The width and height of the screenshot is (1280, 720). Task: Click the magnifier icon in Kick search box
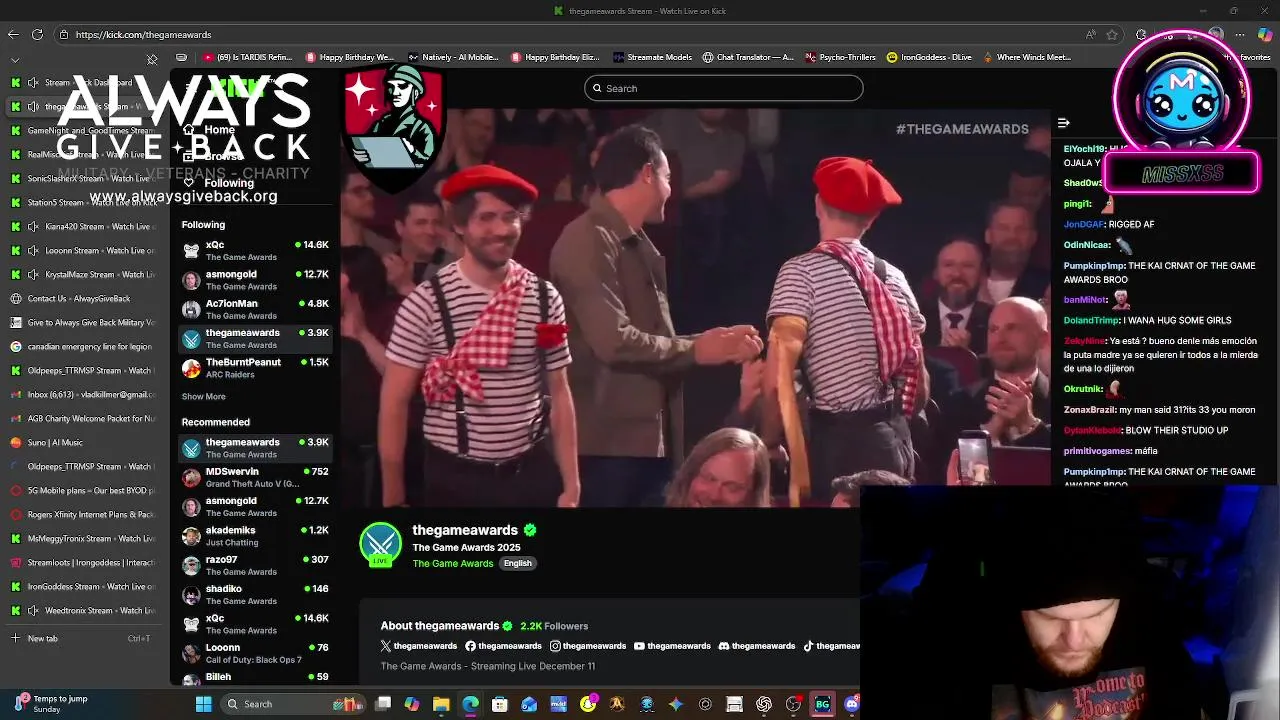tap(597, 88)
